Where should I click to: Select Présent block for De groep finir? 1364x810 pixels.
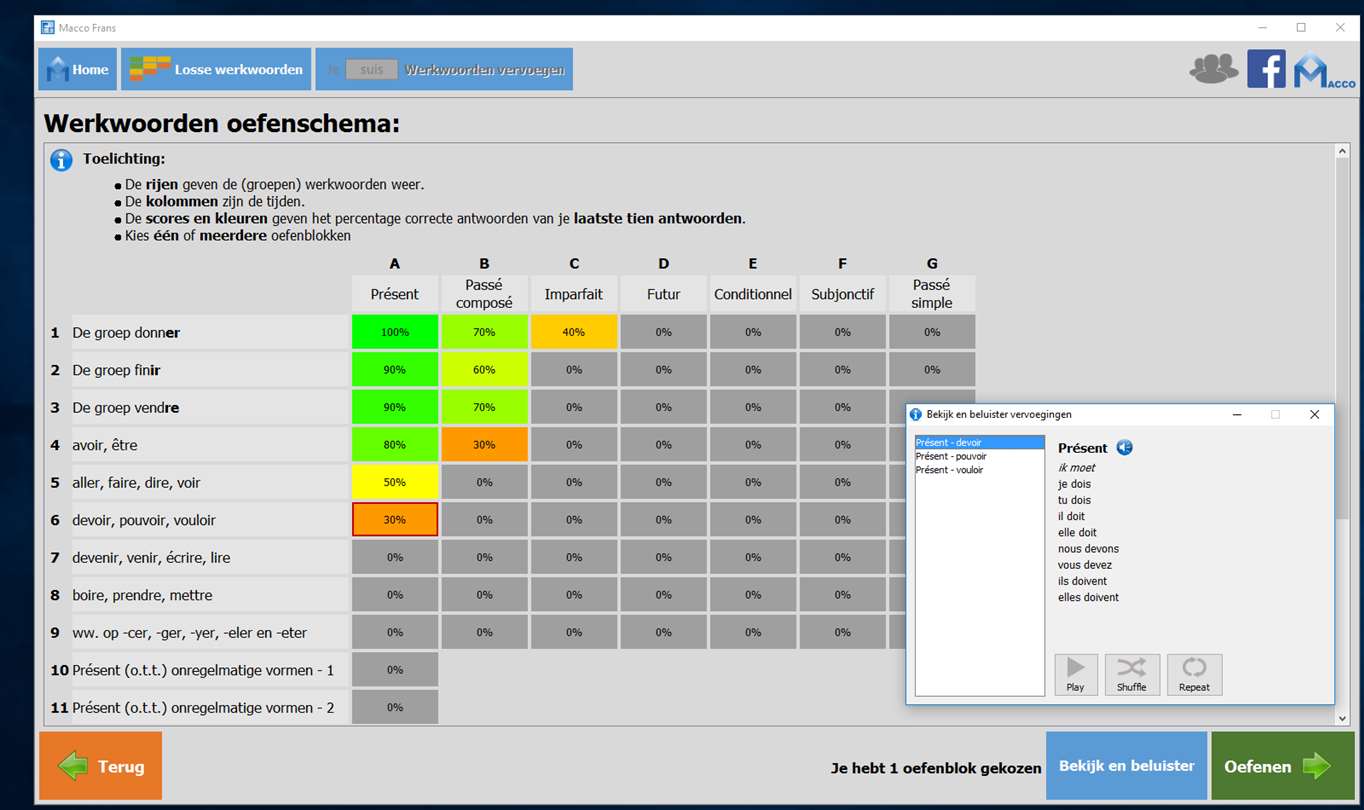pos(395,370)
